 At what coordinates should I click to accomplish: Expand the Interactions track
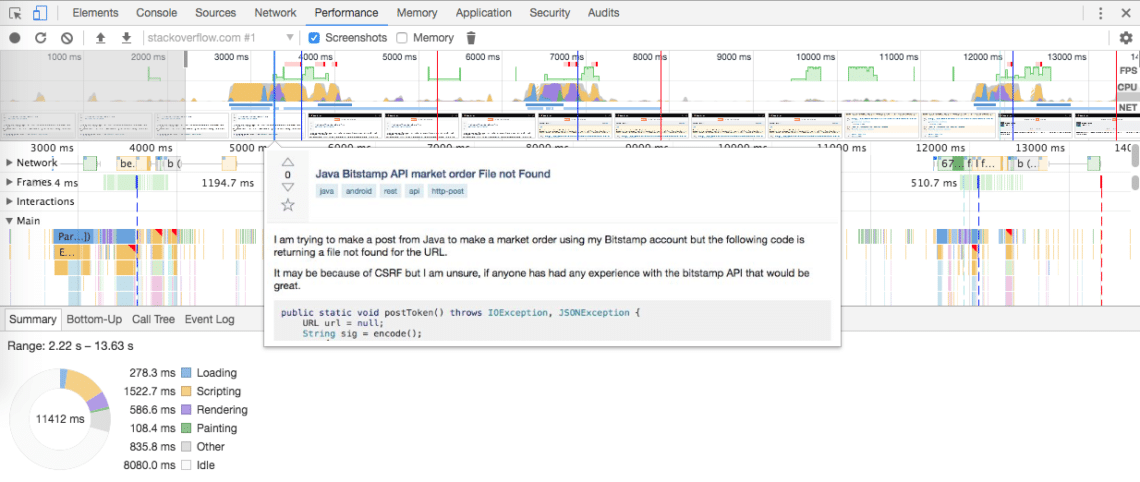9,201
